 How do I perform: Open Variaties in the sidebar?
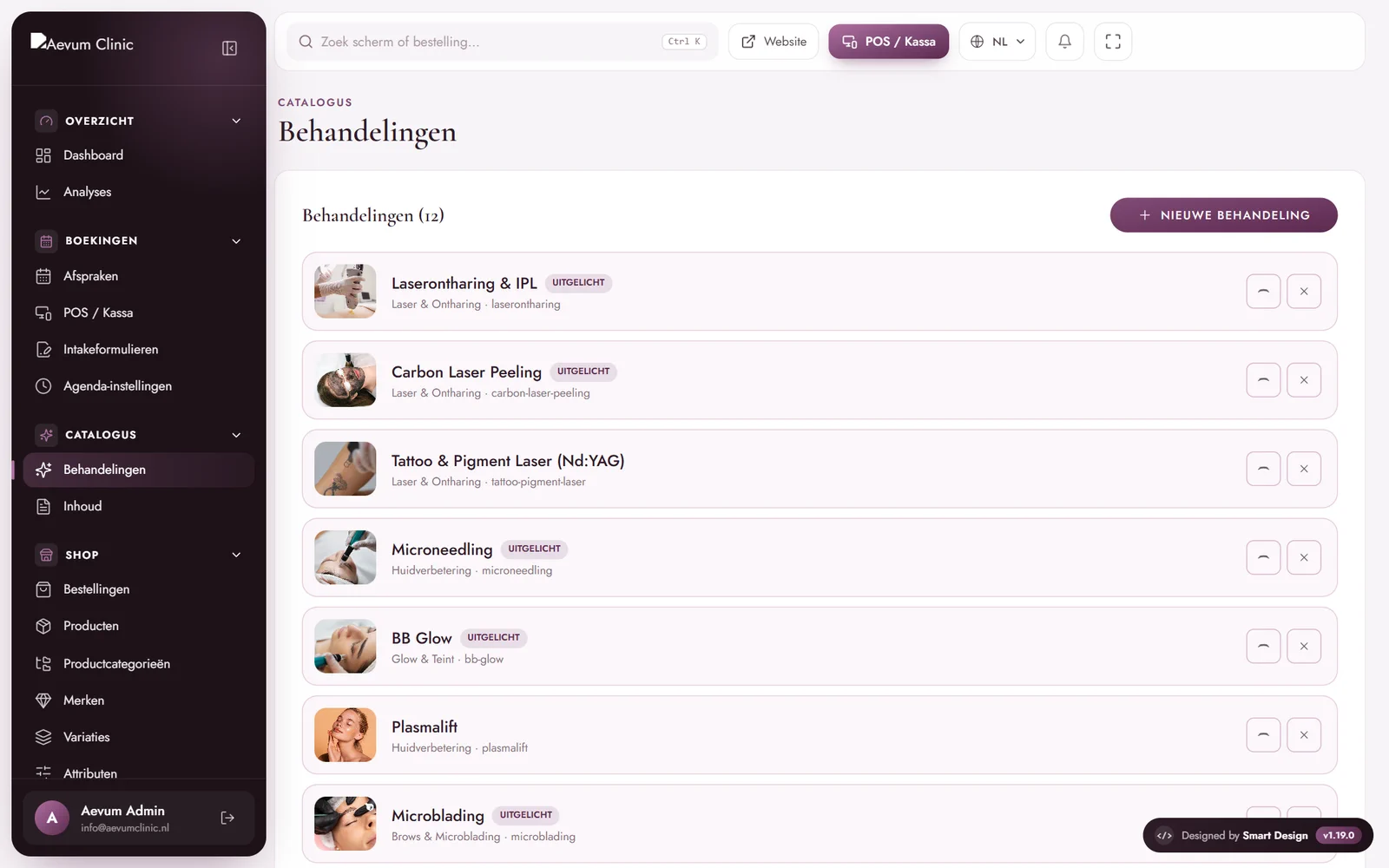tap(139, 737)
